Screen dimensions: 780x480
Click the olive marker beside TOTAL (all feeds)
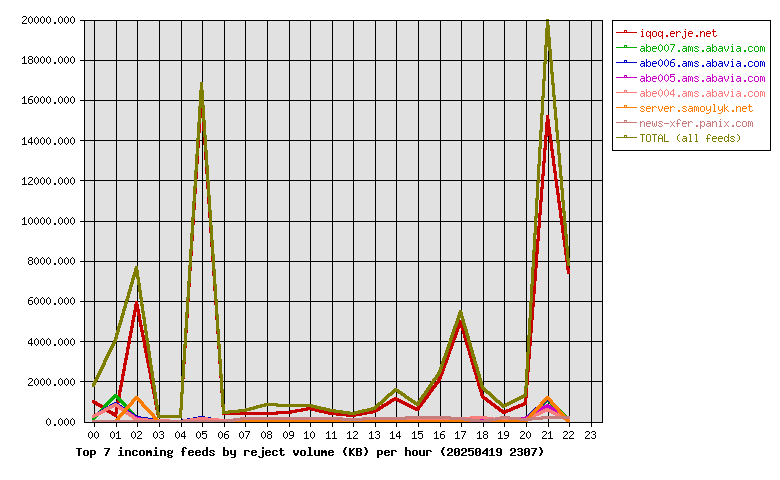click(626, 137)
